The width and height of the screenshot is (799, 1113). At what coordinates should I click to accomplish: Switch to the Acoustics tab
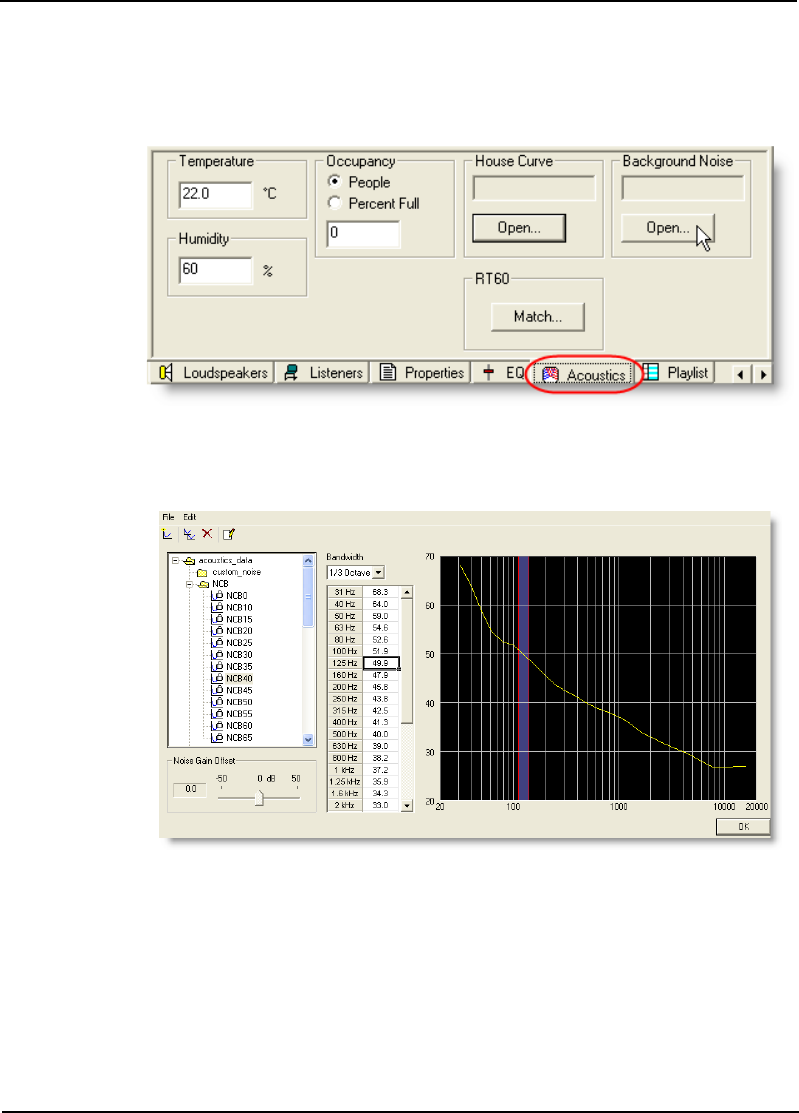coord(583,374)
